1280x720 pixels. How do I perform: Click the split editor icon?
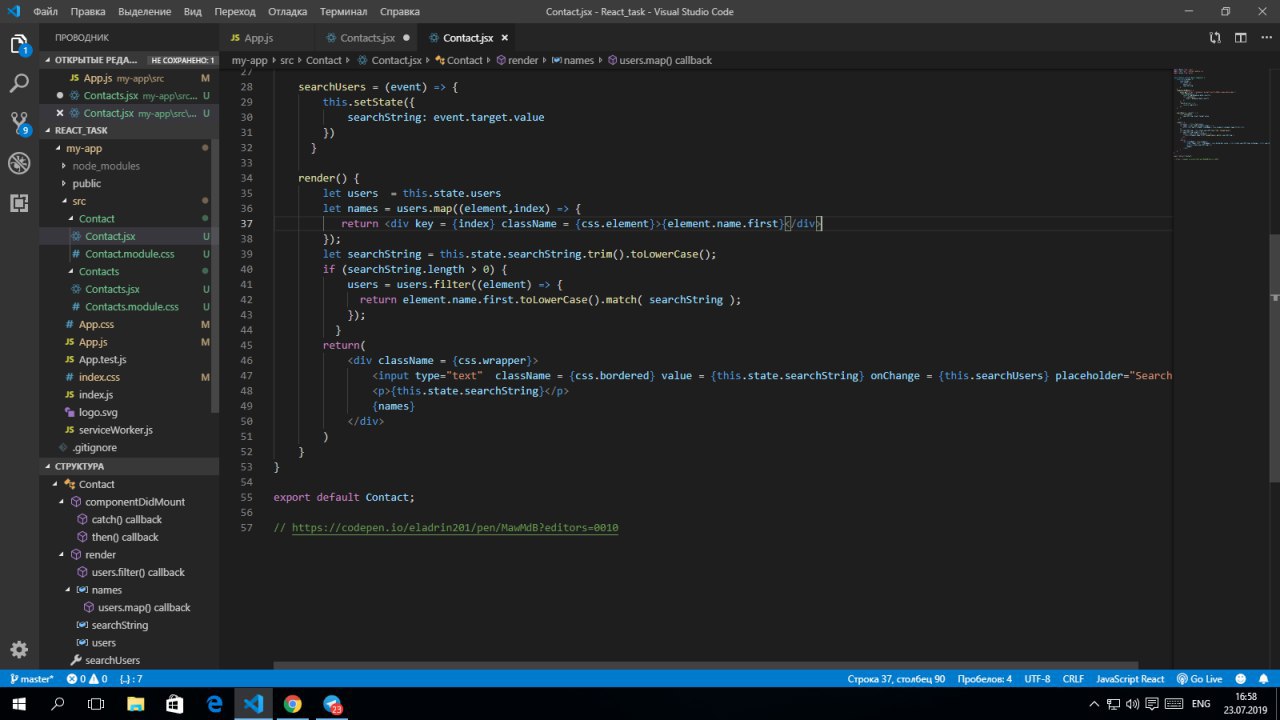click(1240, 38)
